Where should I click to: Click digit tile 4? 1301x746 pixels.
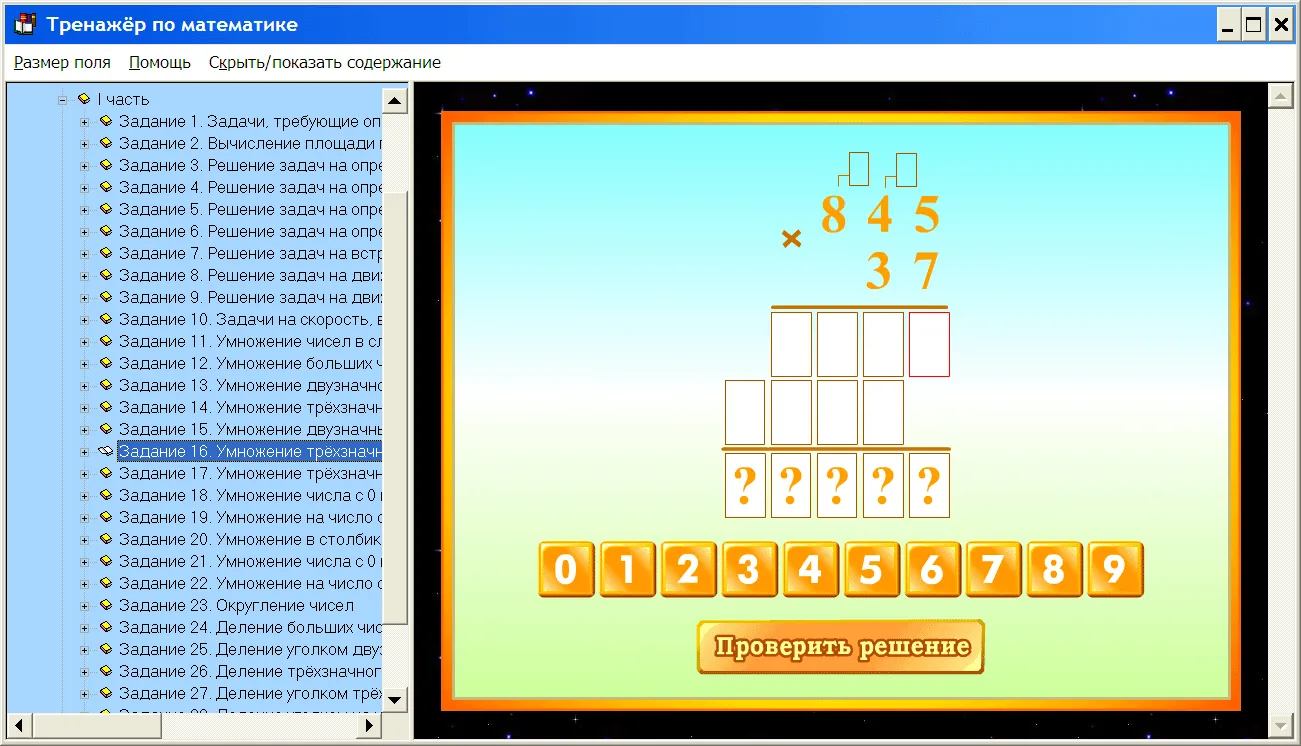click(810, 570)
